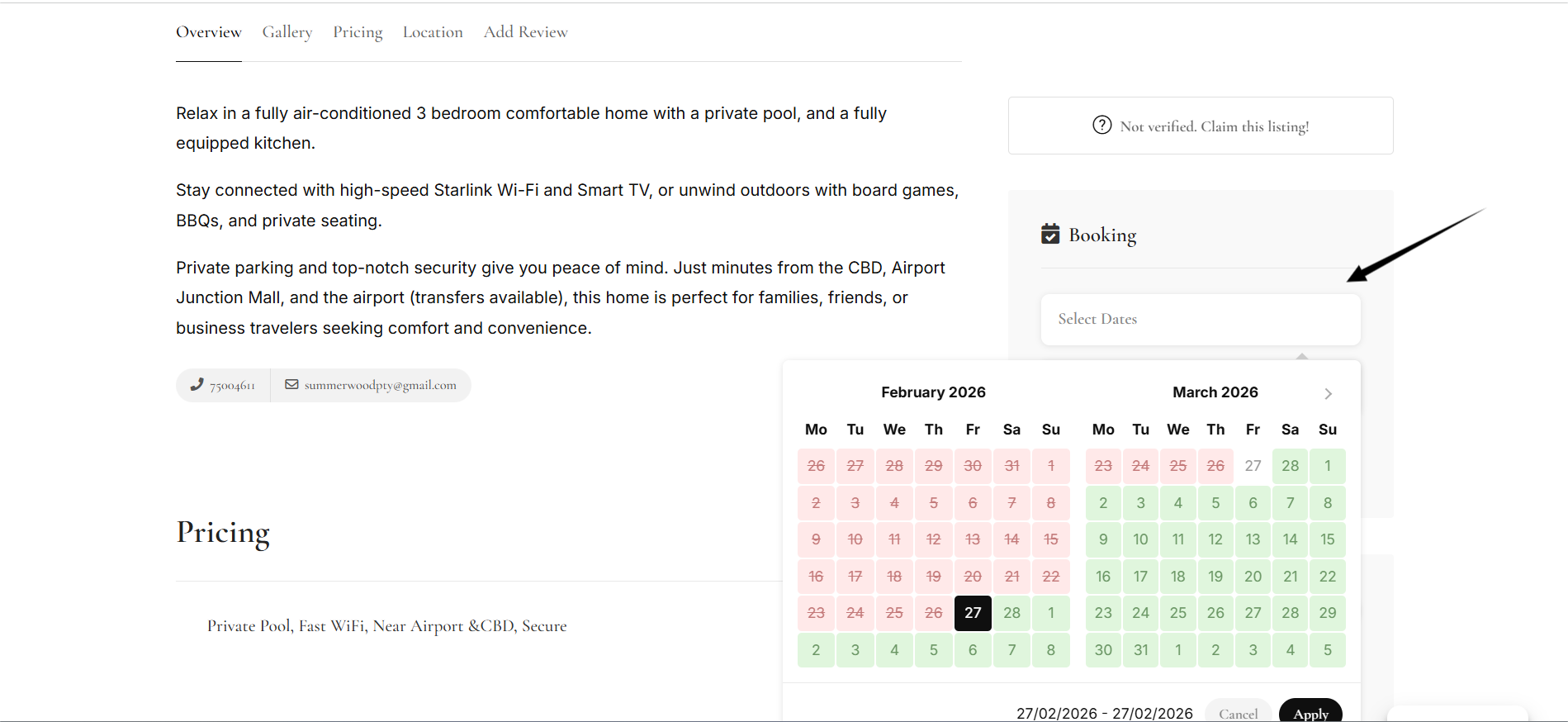The width and height of the screenshot is (1568, 722).
Task: Go to the Location tab
Action: pyautogui.click(x=433, y=32)
